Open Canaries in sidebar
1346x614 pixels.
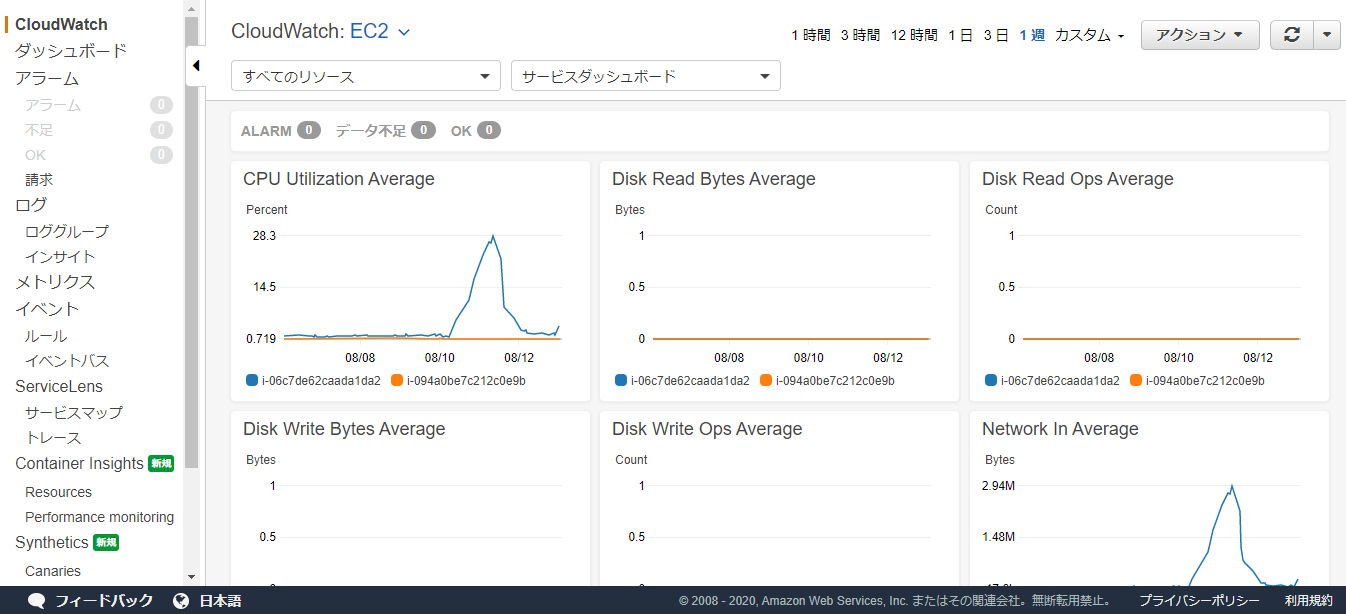pyautogui.click(x=53, y=571)
